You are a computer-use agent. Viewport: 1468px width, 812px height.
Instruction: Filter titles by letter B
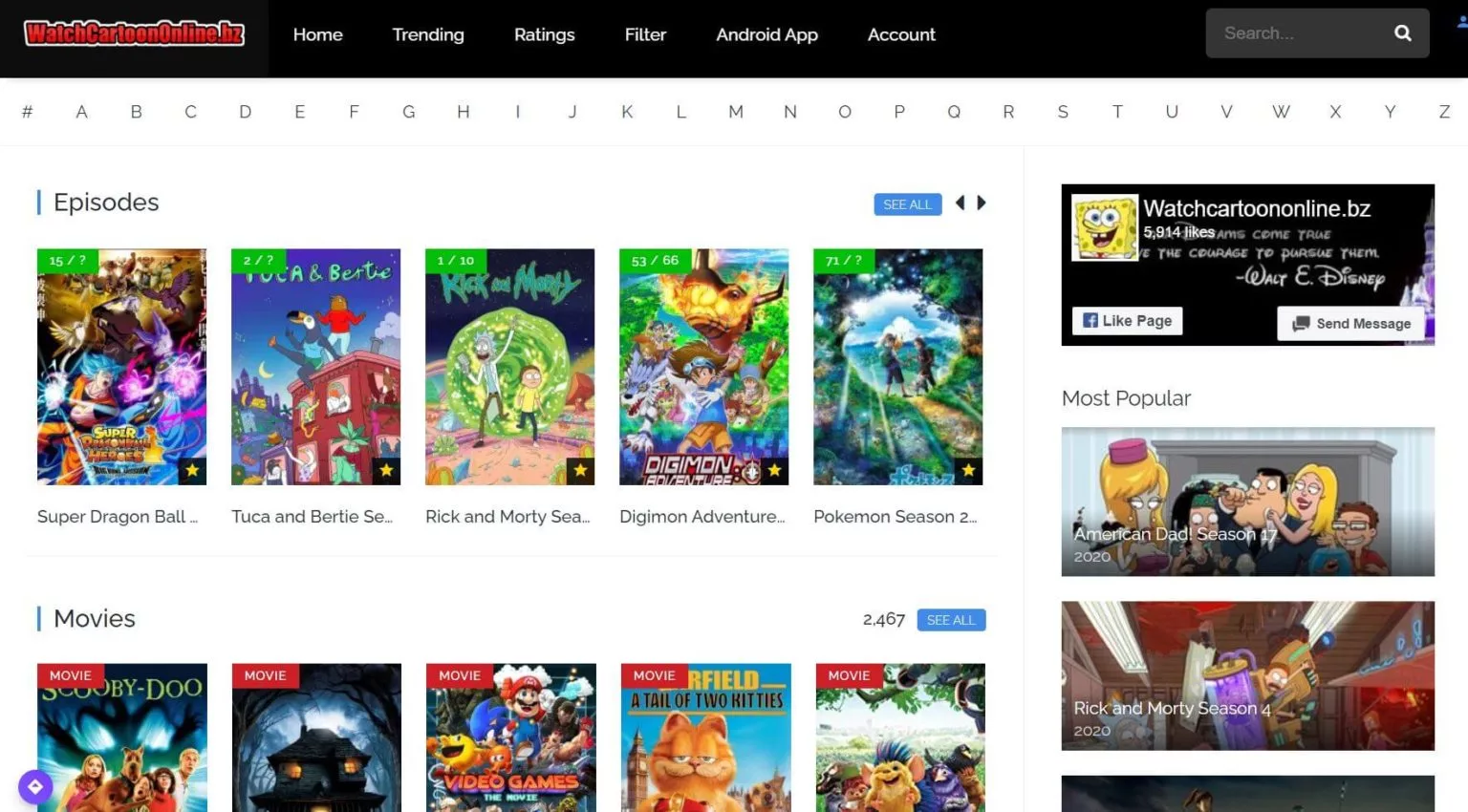[136, 112]
